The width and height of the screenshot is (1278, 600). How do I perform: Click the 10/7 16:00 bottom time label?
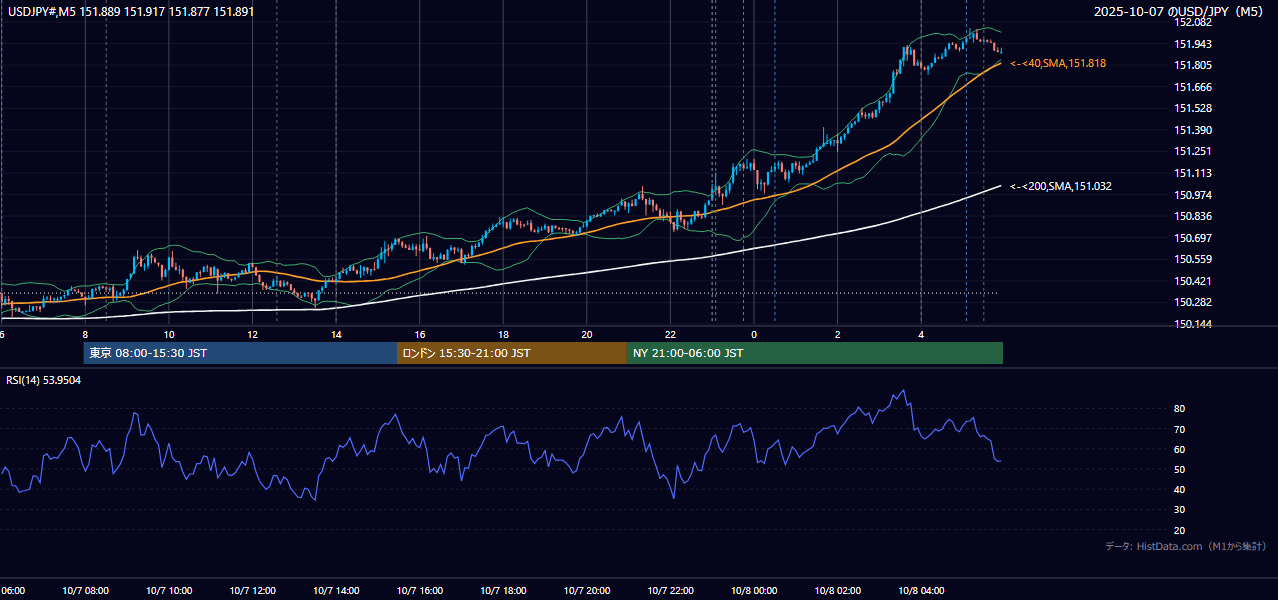420,591
